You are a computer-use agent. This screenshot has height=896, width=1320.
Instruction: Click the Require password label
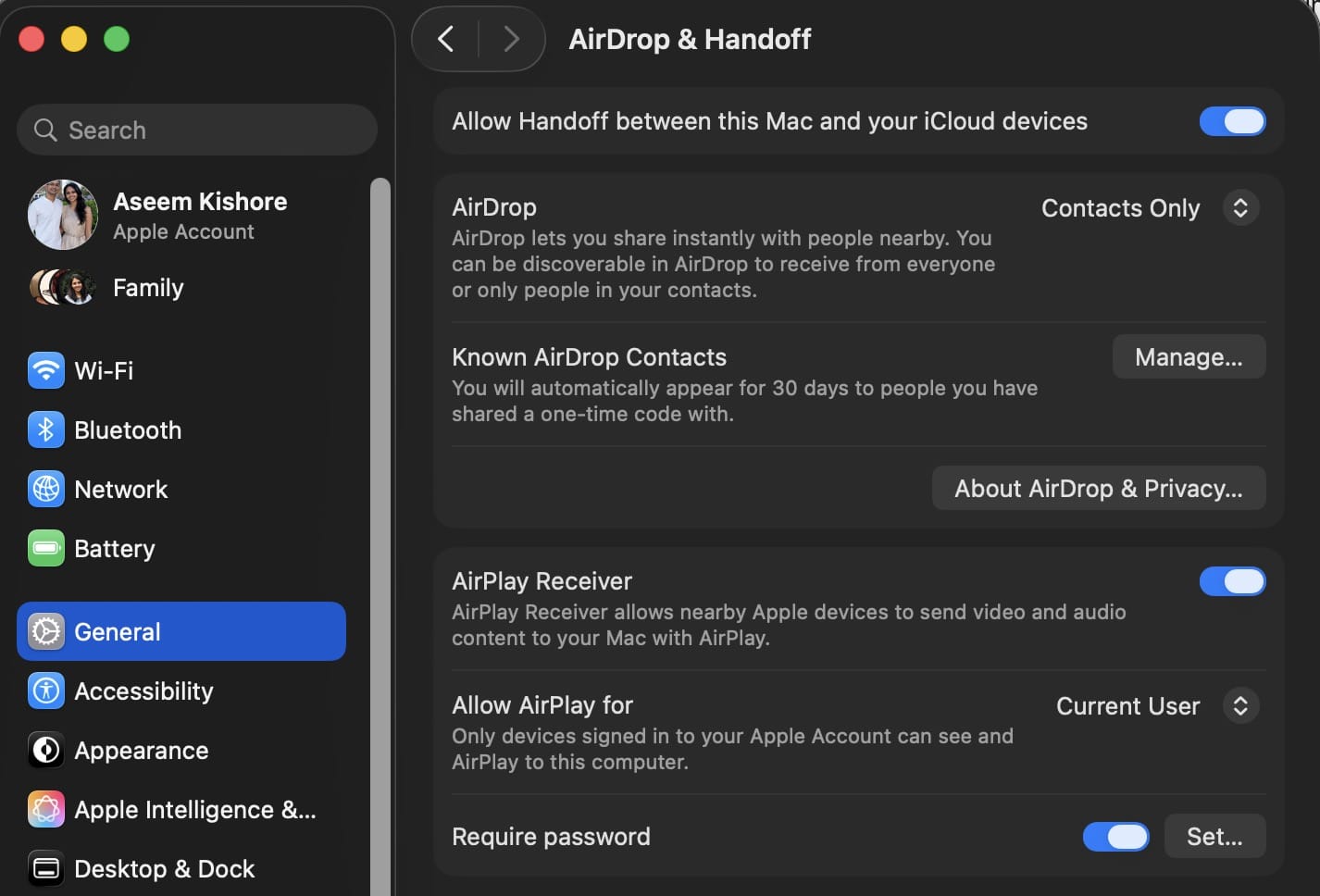(551, 837)
